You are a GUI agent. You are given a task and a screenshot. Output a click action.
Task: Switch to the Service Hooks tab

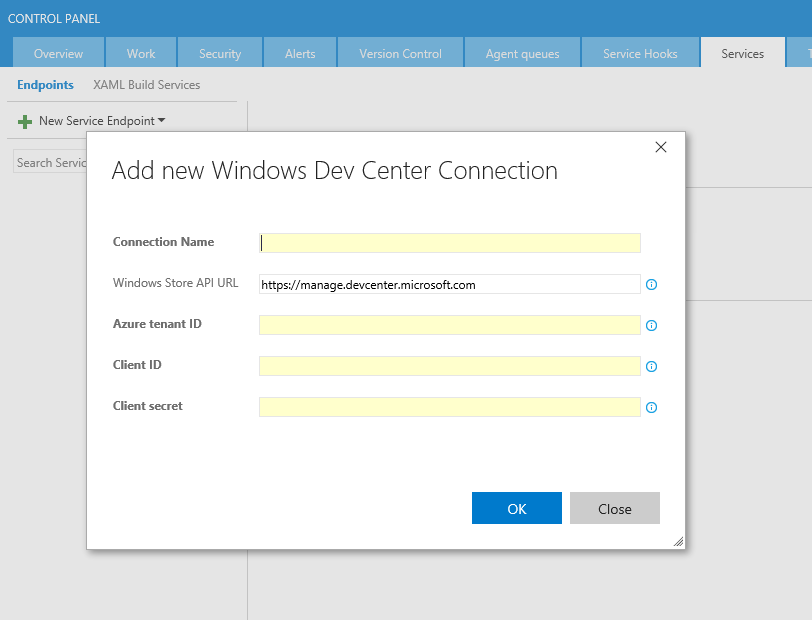[x=640, y=54]
